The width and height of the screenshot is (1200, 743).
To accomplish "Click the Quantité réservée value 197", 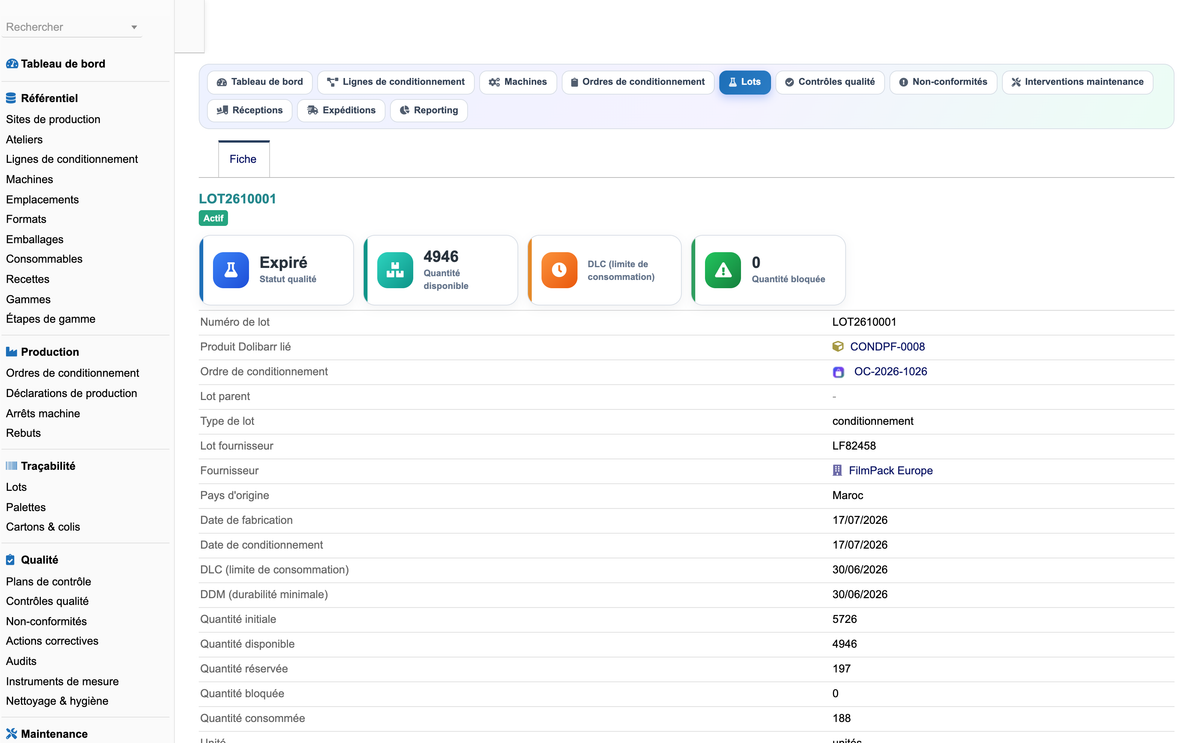I will point(842,669).
